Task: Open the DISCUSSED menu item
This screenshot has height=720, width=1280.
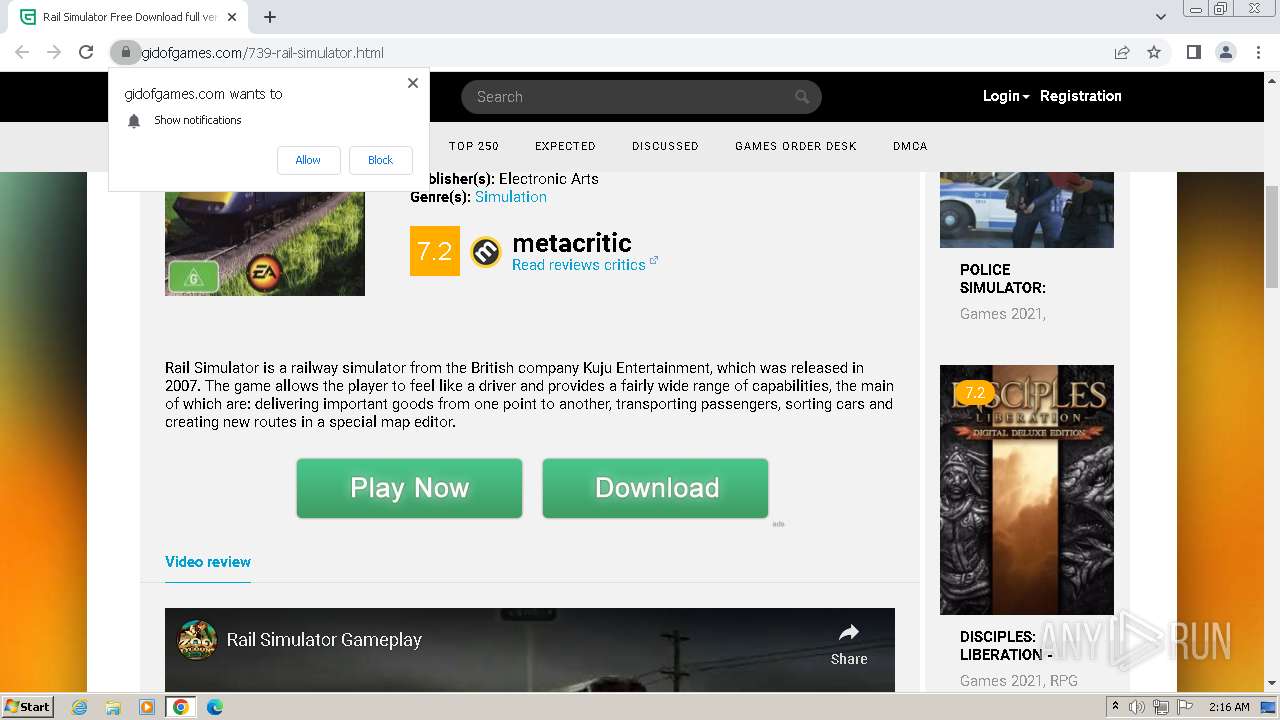Action: pyautogui.click(x=665, y=146)
